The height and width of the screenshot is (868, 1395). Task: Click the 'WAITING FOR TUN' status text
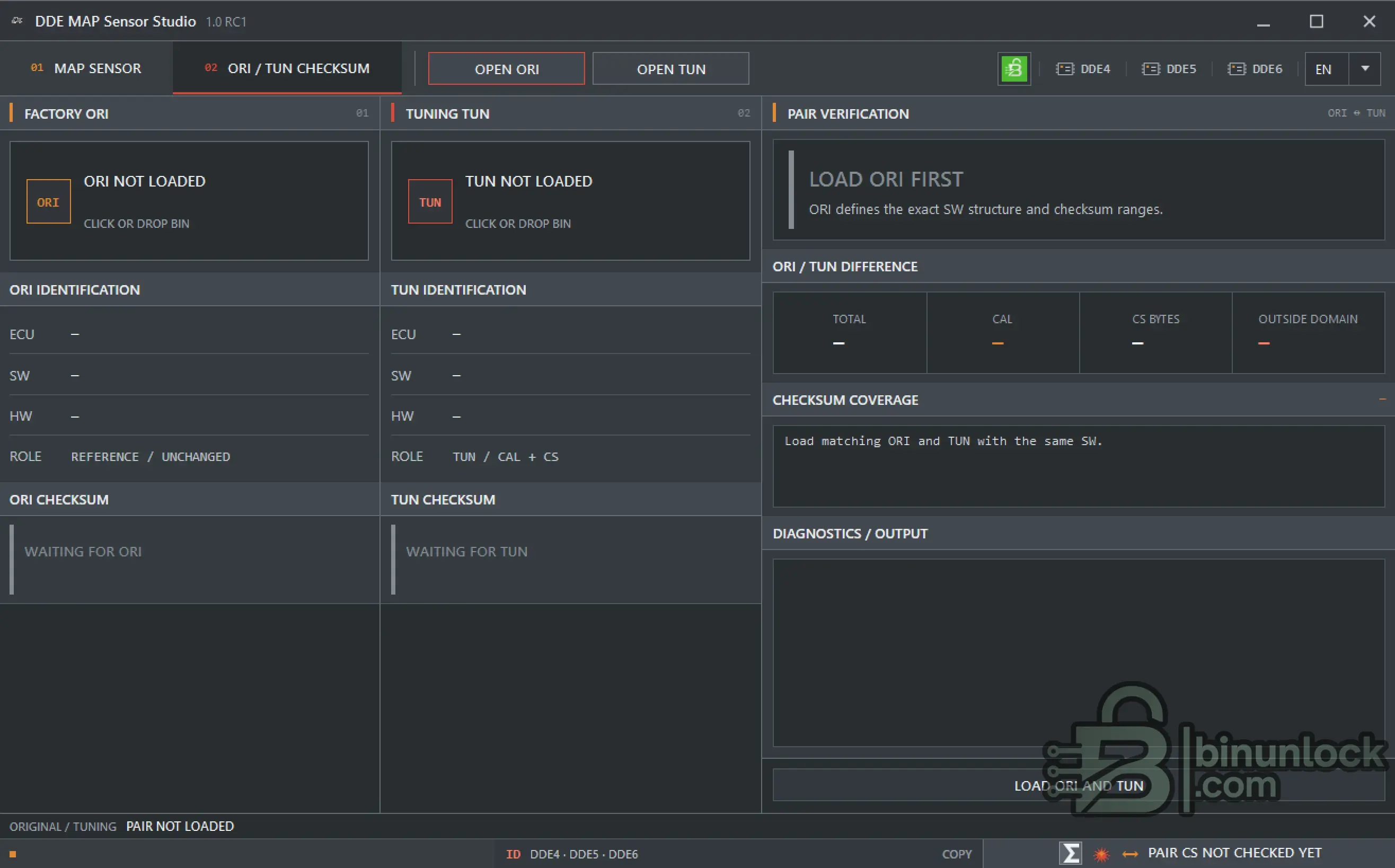point(467,551)
